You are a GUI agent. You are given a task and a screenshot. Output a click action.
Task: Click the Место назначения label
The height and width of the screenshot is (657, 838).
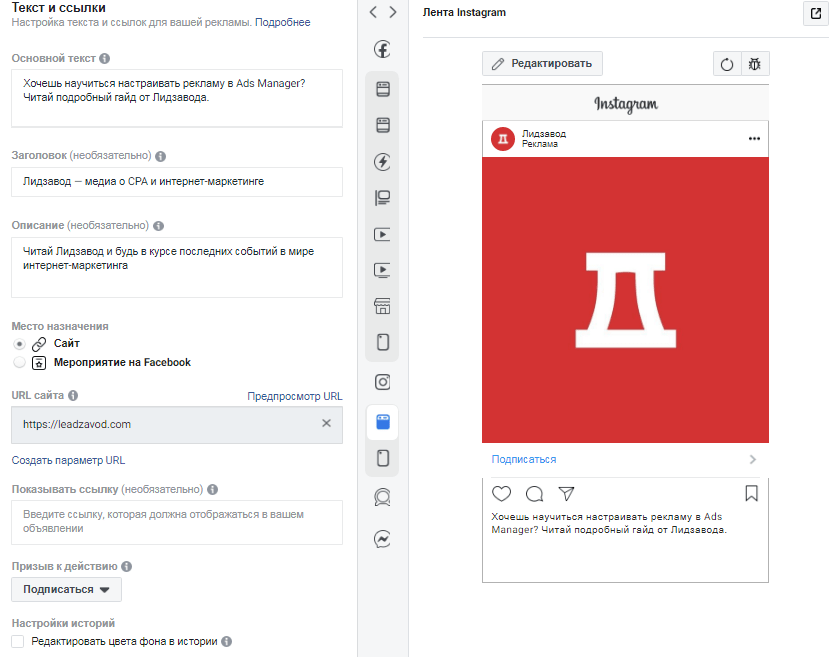click(60, 326)
